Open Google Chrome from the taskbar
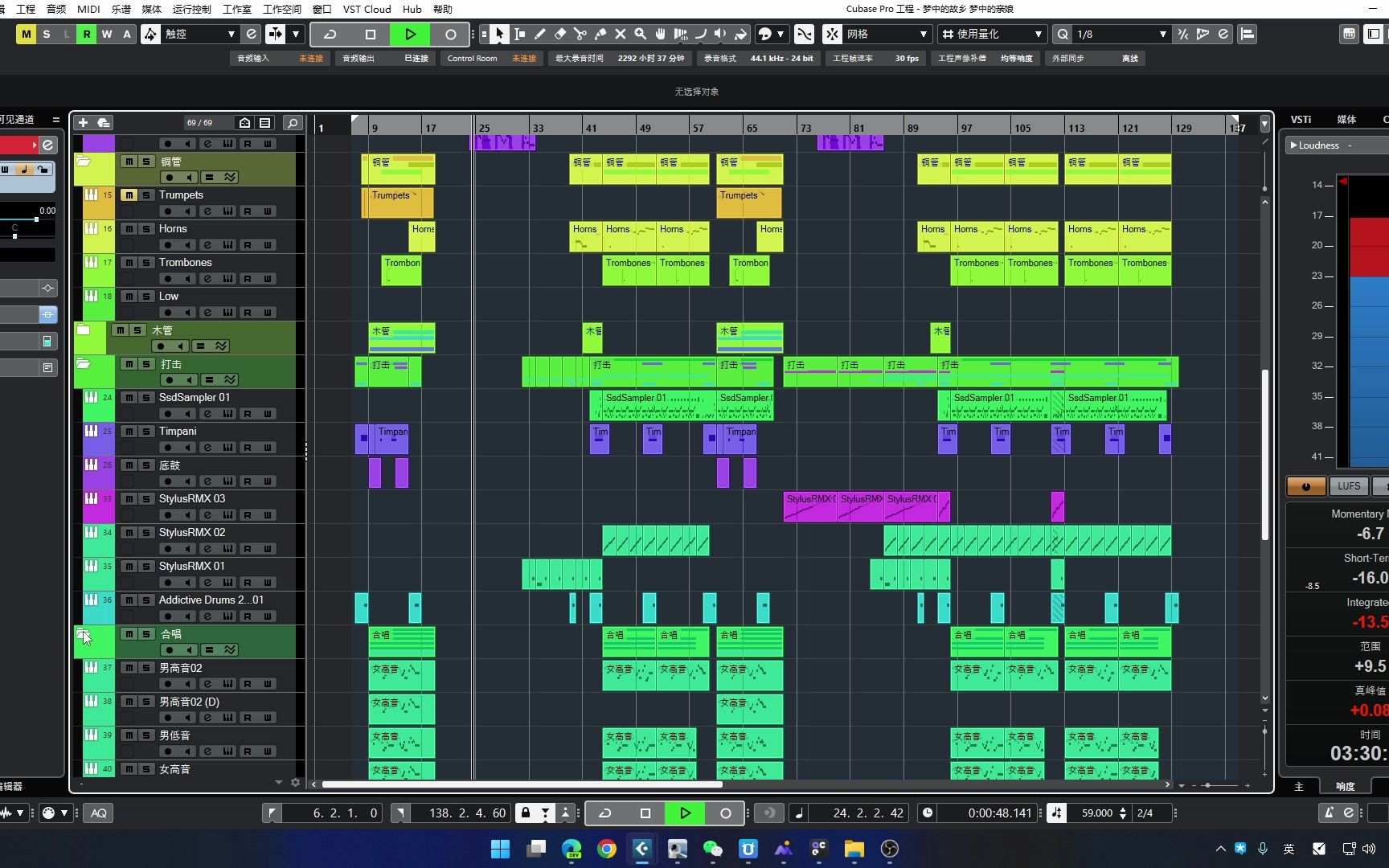 tap(607, 849)
